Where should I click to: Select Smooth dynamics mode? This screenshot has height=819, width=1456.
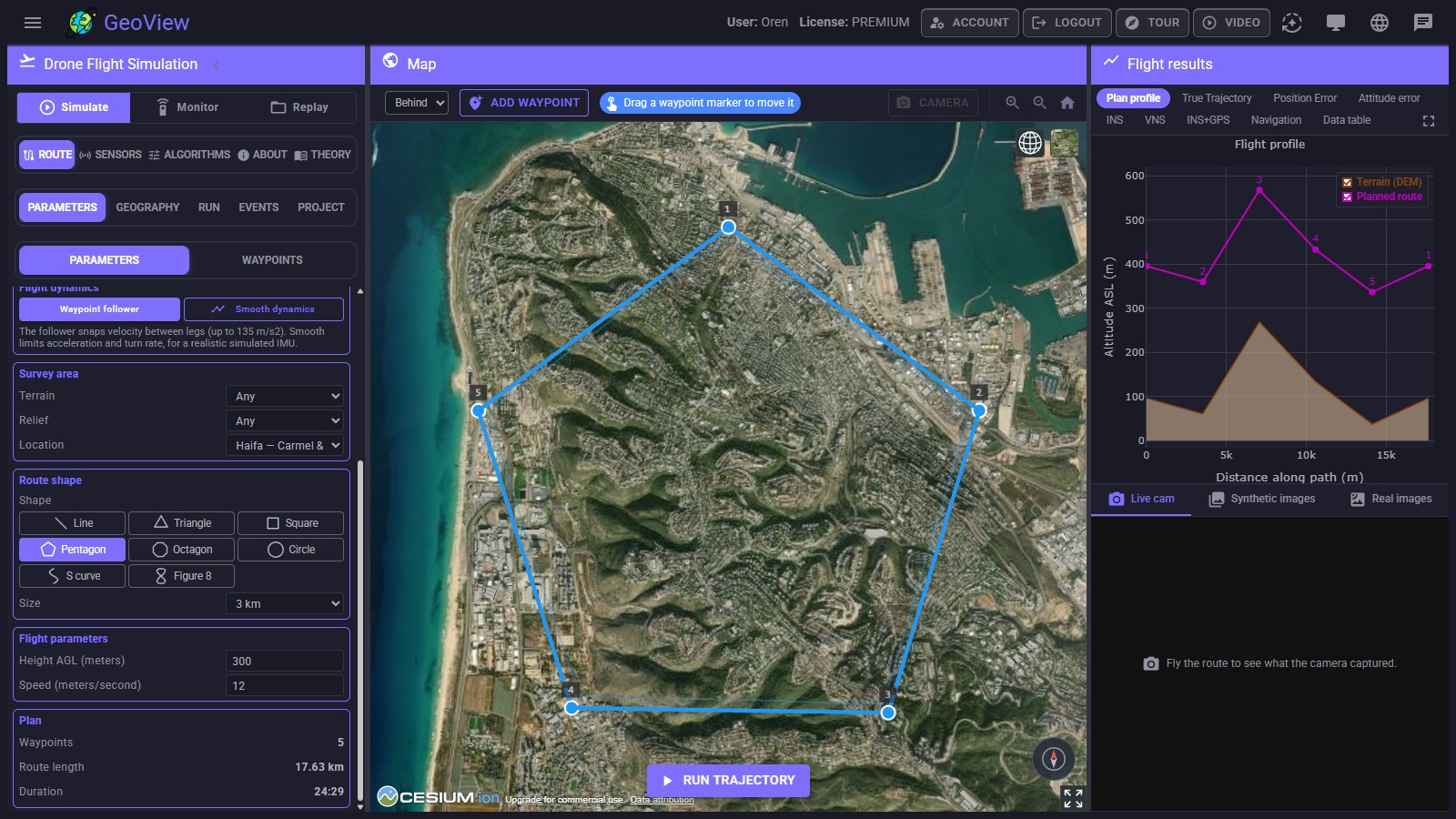(x=264, y=309)
